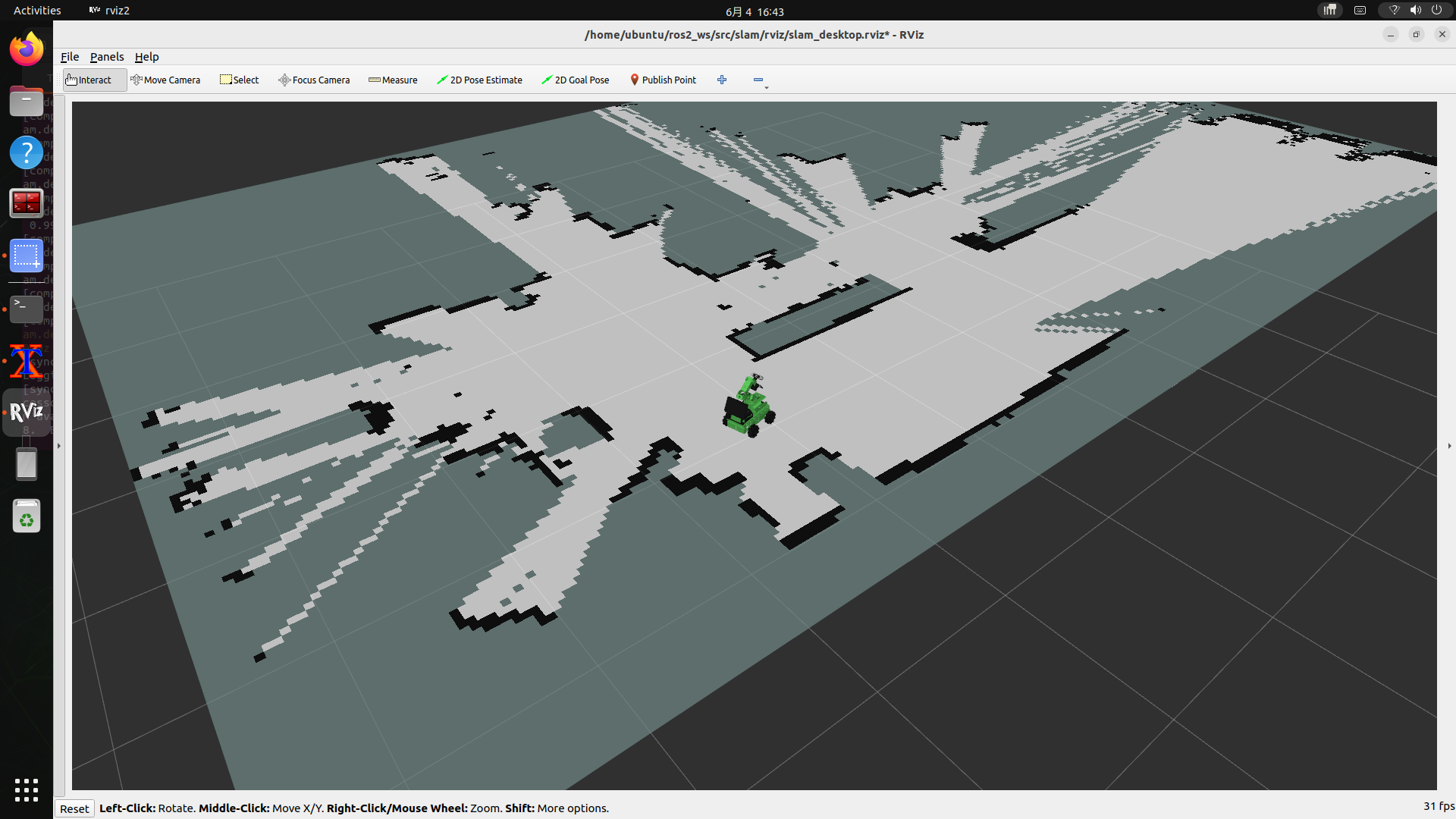
Task: Open the remove-tool minus dropdown
Action: (x=760, y=80)
